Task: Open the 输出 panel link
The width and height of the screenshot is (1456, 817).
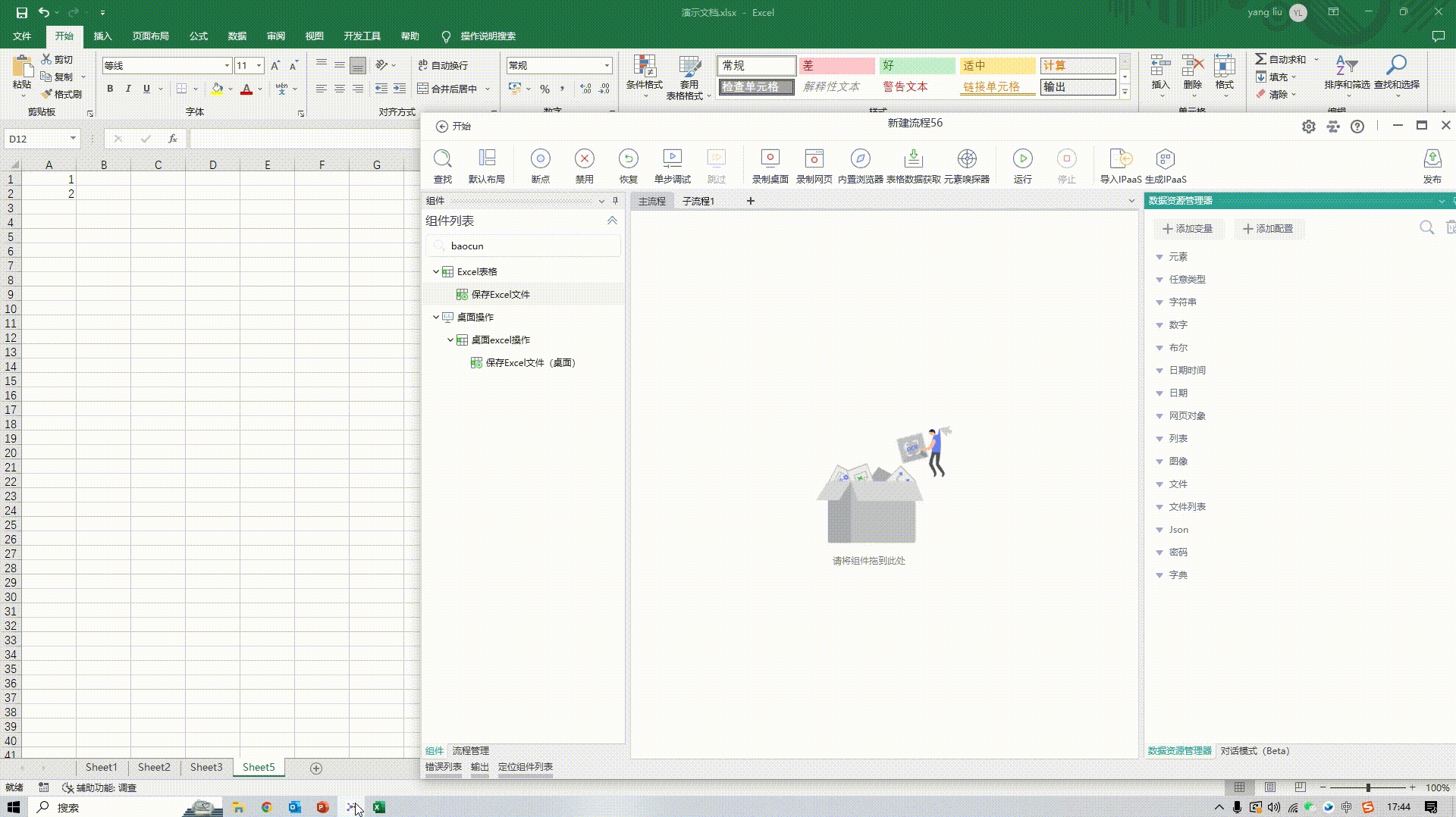Action: [x=479, y=767]
